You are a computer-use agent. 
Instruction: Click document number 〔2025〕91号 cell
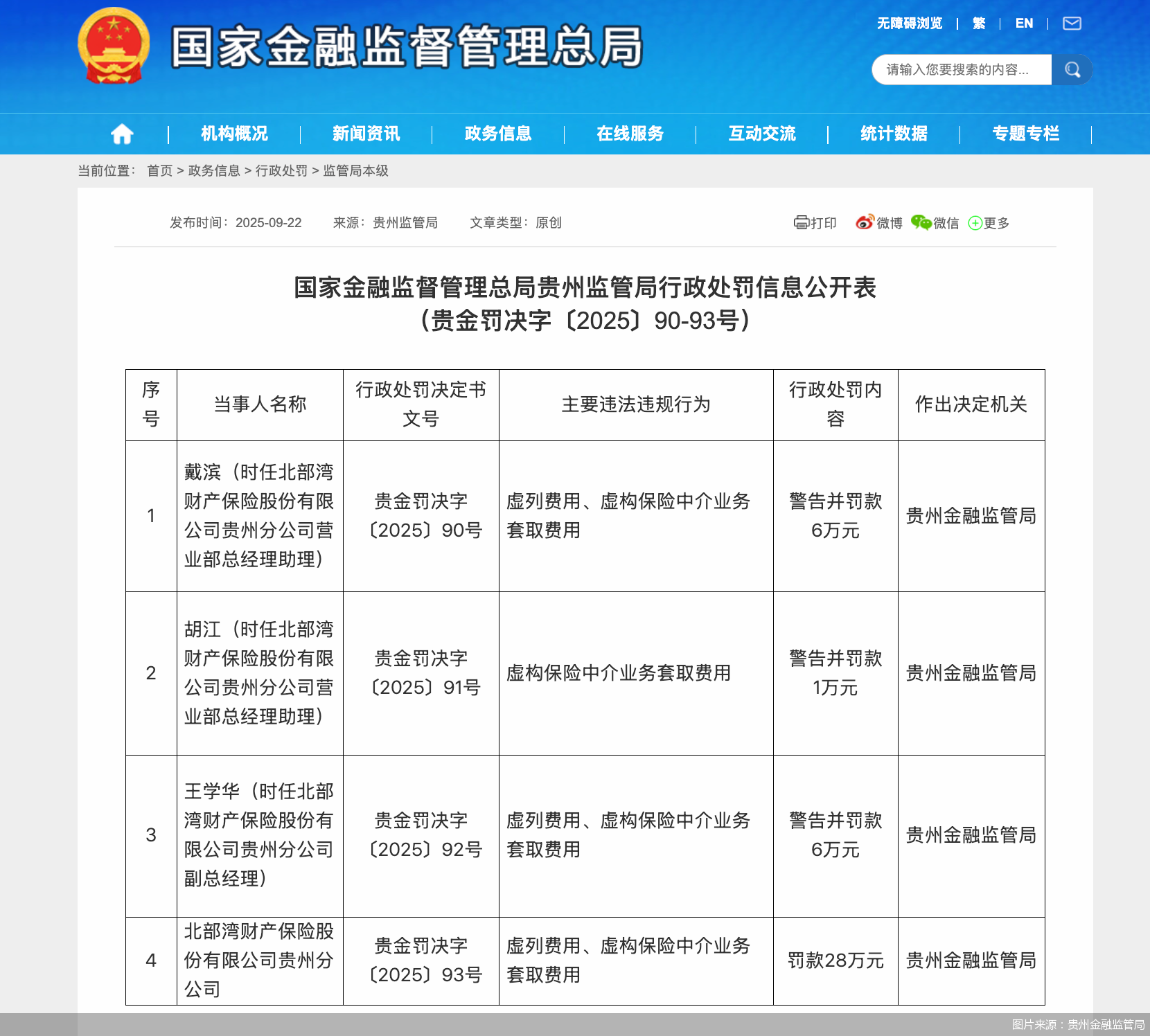421,673
